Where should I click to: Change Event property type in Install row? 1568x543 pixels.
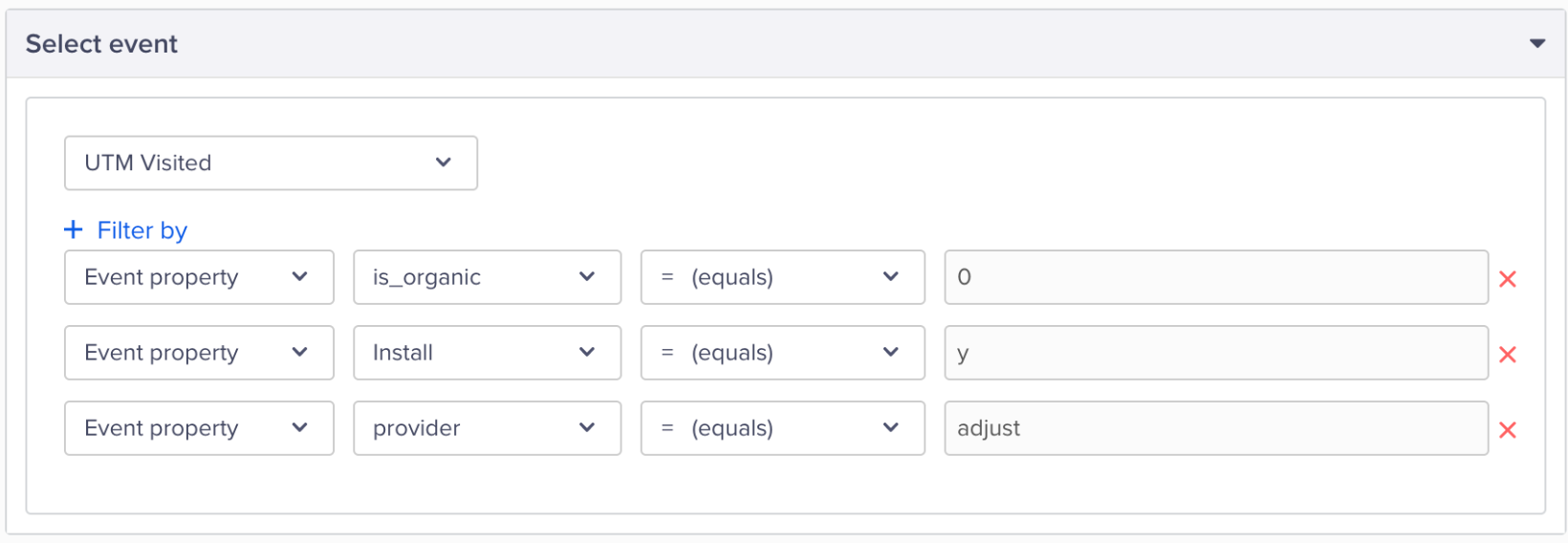199,353
